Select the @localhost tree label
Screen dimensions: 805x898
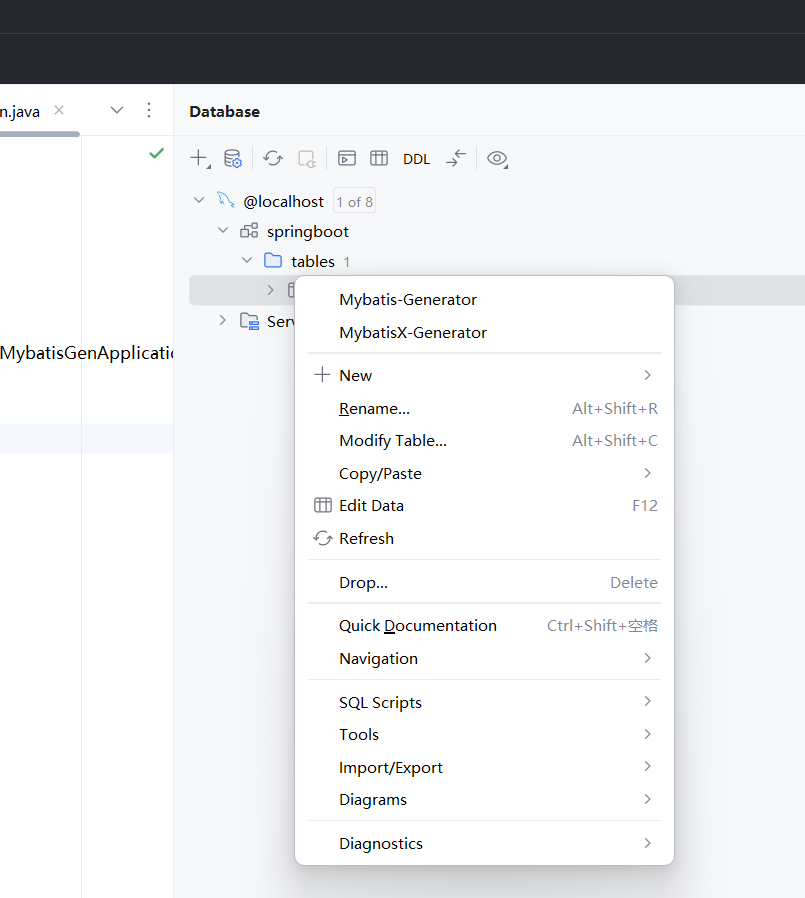283,202
